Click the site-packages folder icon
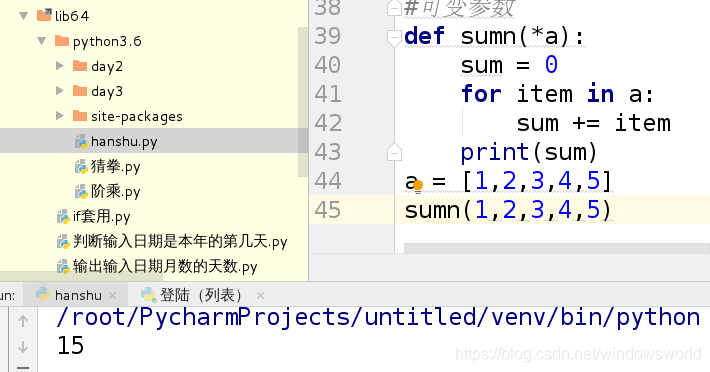 click(80, 115)
